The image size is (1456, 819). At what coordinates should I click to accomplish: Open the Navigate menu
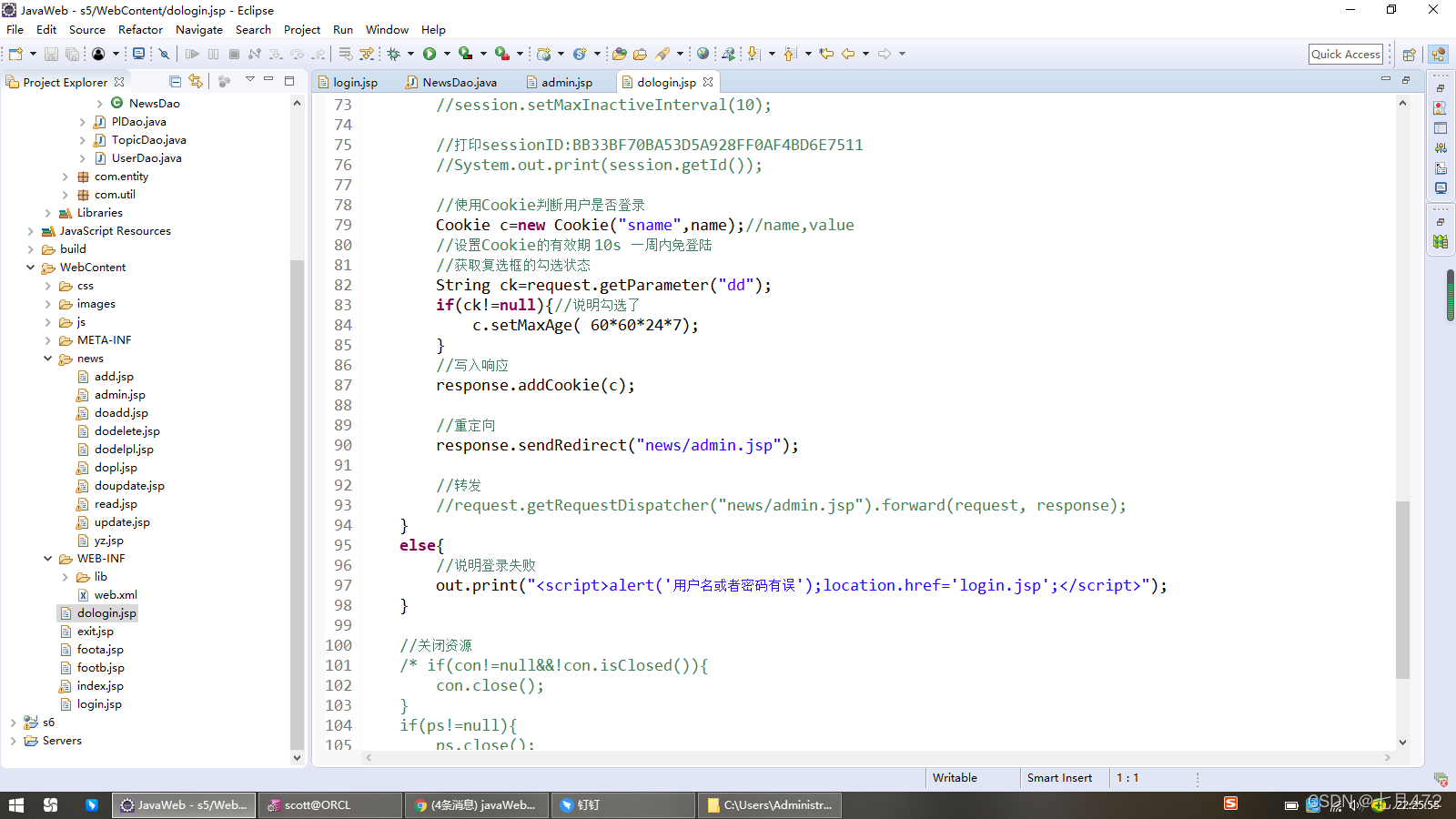tap(198, 29)
